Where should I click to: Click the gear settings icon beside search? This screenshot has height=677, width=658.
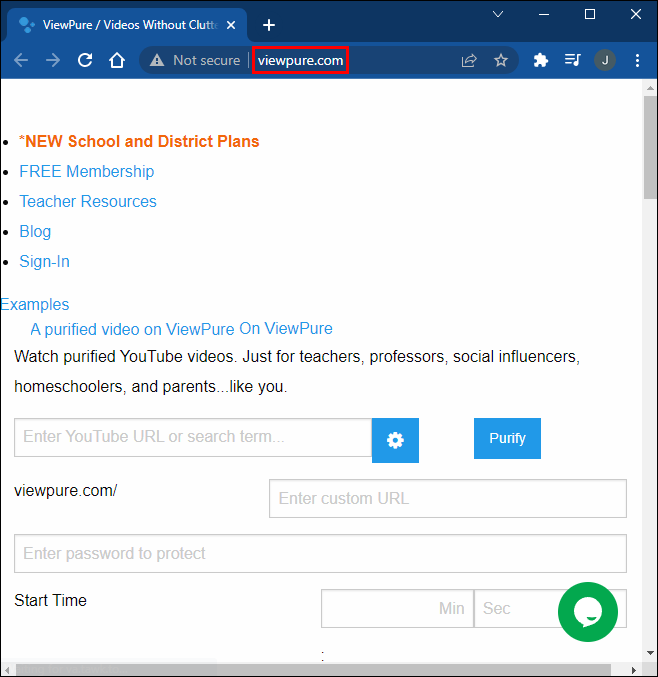pyautogui.click(x=395, y=440)
